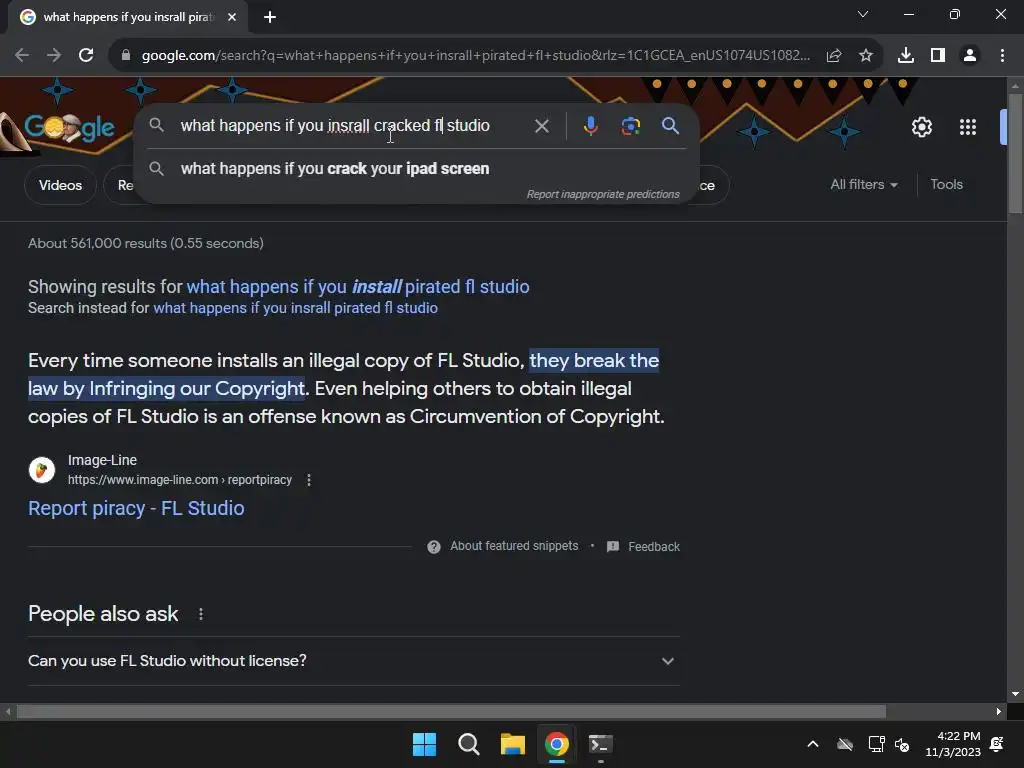Screen dimensions: 1024x768
Task: Open OneDrive tray icon
Action: (x=845, y=744)
